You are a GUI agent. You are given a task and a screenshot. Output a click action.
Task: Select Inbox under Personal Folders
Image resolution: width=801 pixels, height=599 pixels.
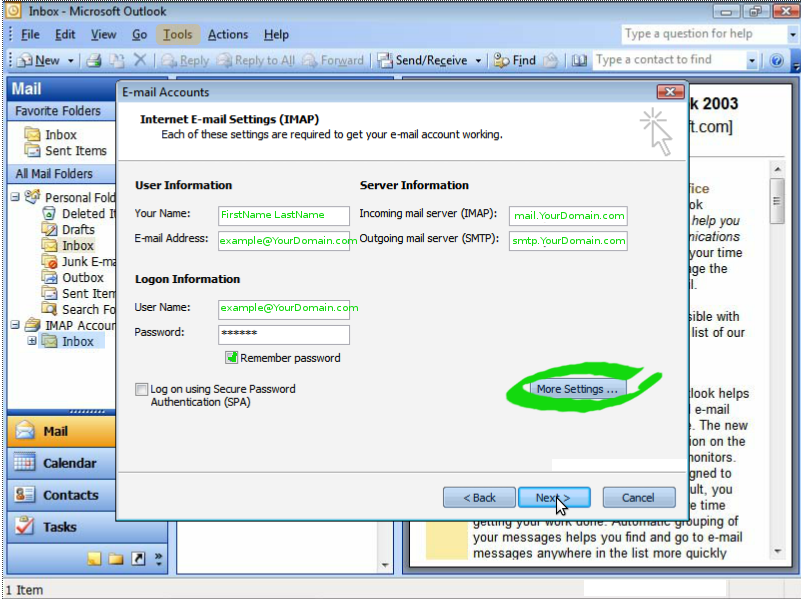coord(68,245)
